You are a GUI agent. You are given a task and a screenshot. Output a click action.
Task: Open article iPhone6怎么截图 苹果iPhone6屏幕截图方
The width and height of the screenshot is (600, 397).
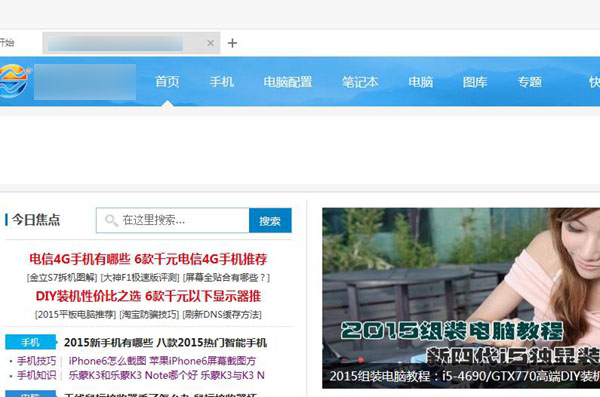162,361
